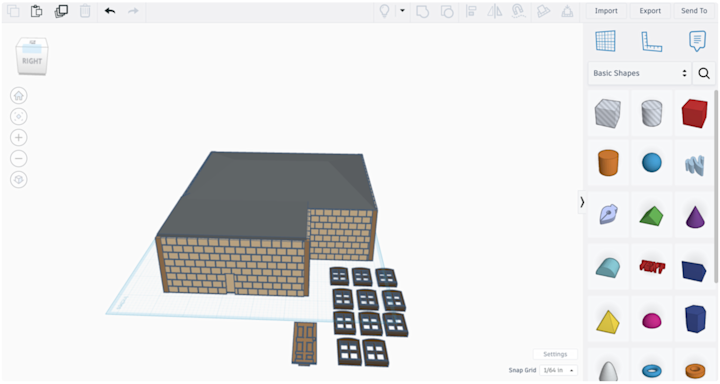Collapse the shapes panel with the chevron
The width and height of the screenshot is (720, 384).
click(582, 202)
